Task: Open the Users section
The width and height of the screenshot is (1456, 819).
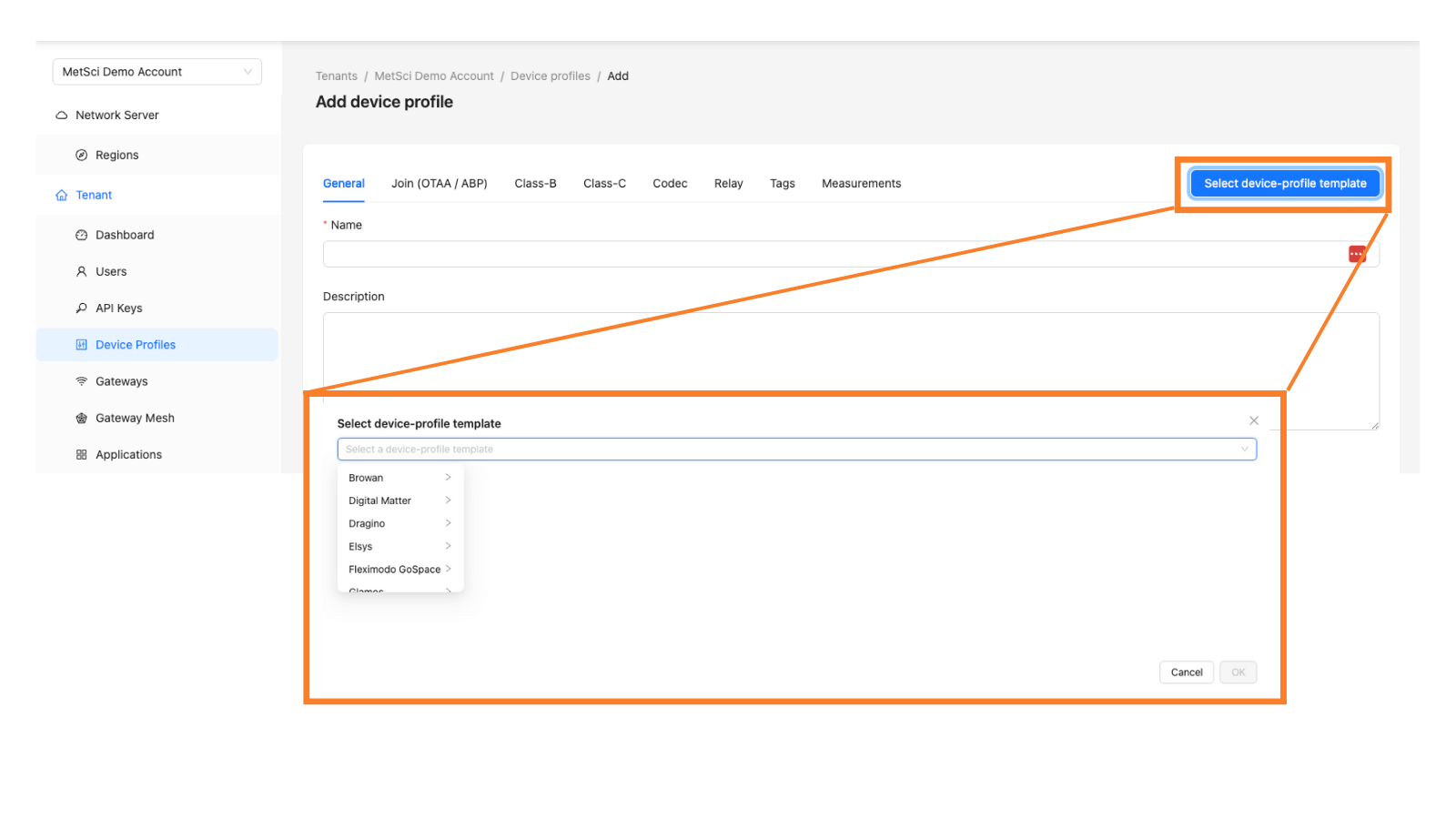Action: [111, 271]
